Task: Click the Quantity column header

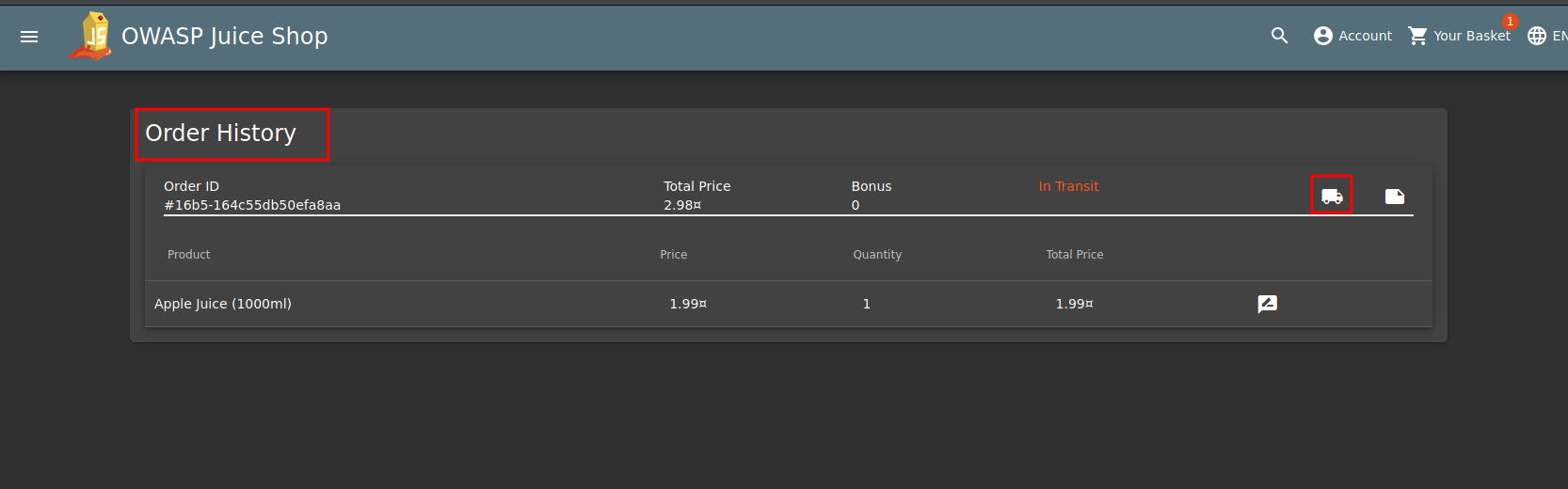Action: point(877,255)
